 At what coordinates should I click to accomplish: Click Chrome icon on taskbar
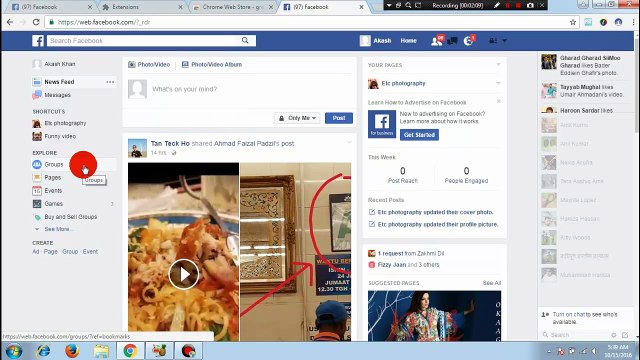130,351
